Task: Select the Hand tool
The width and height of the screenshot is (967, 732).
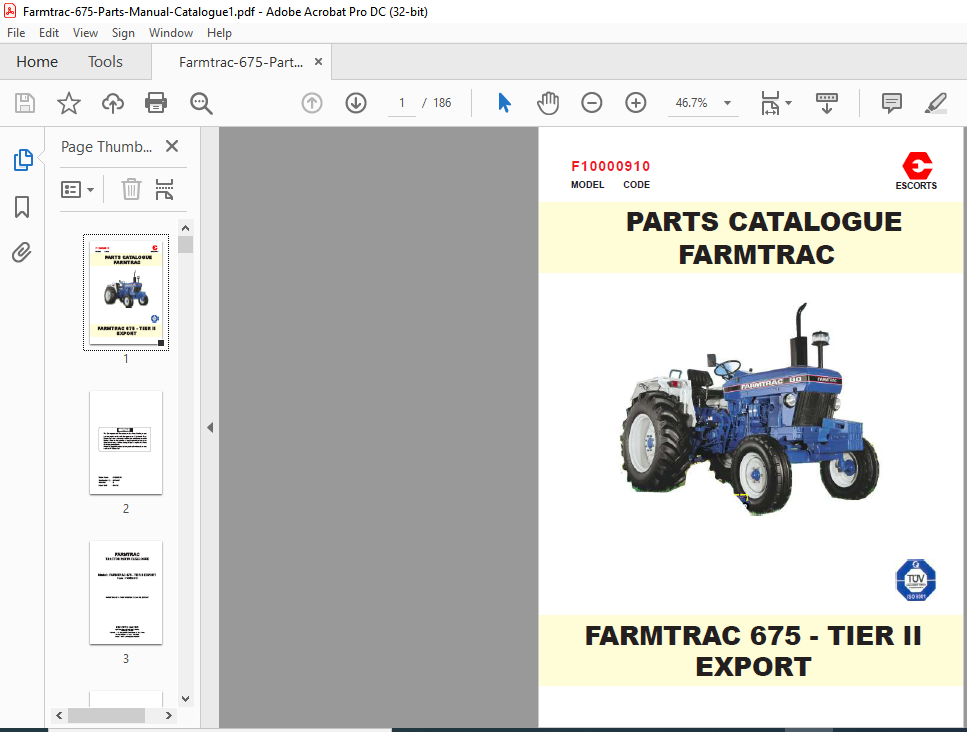Action: click(547, 102)
